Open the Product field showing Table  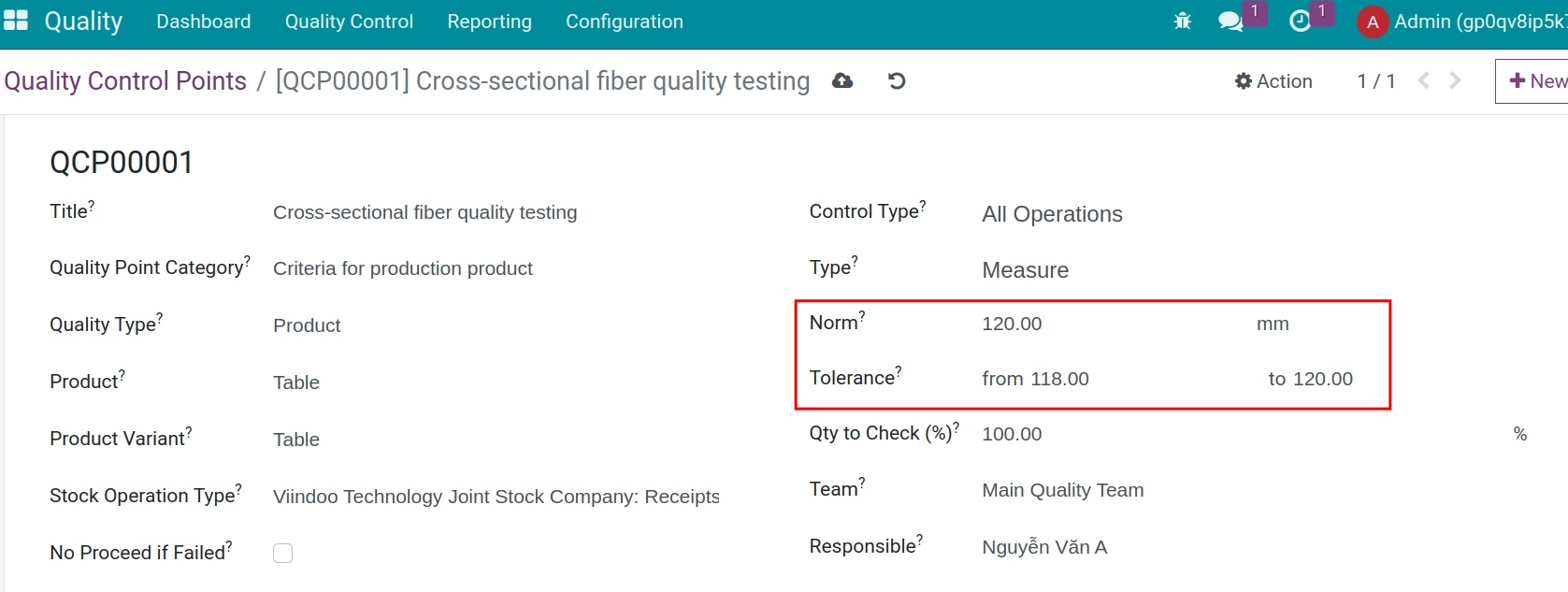(x=296, y=383)
